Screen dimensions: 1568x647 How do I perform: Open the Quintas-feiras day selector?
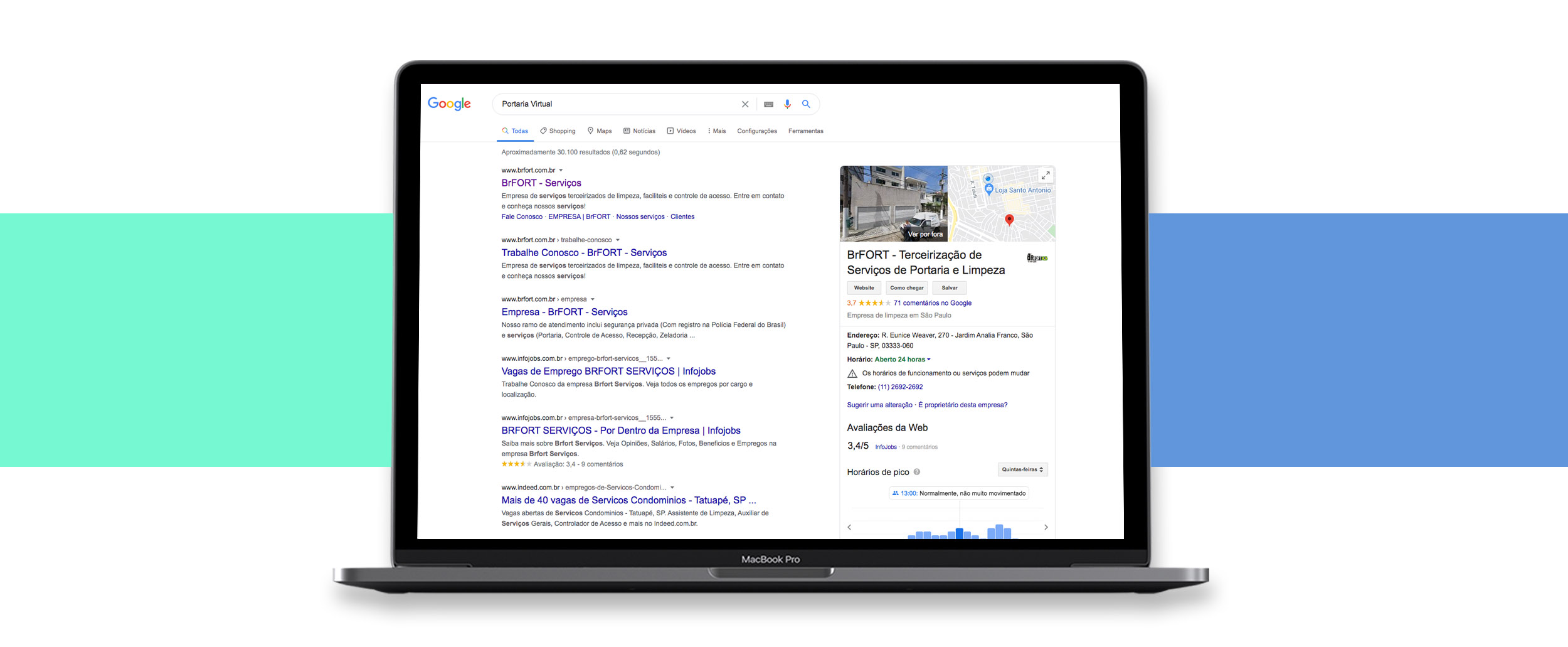(x=1022, y=469)
